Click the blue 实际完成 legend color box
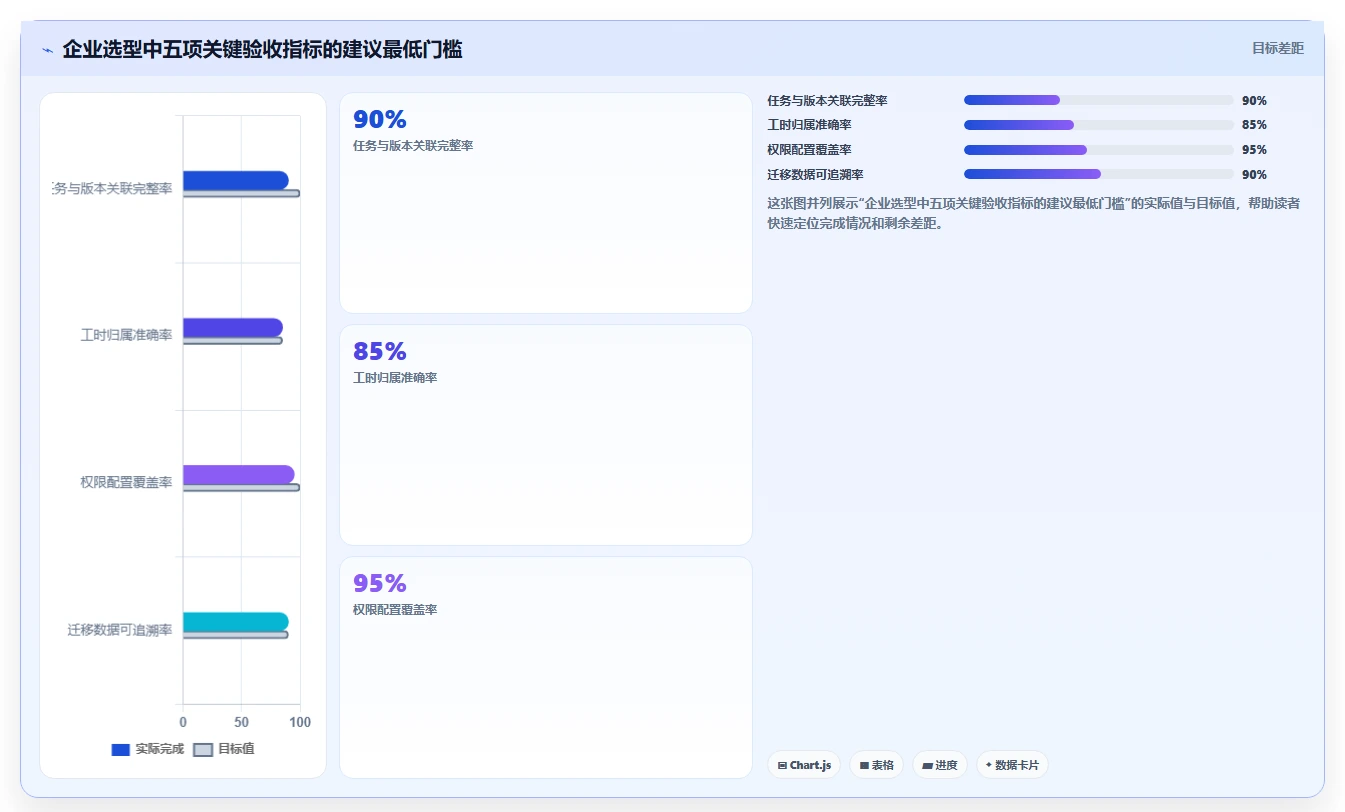 pyautogui.click(x=121, y=749)
